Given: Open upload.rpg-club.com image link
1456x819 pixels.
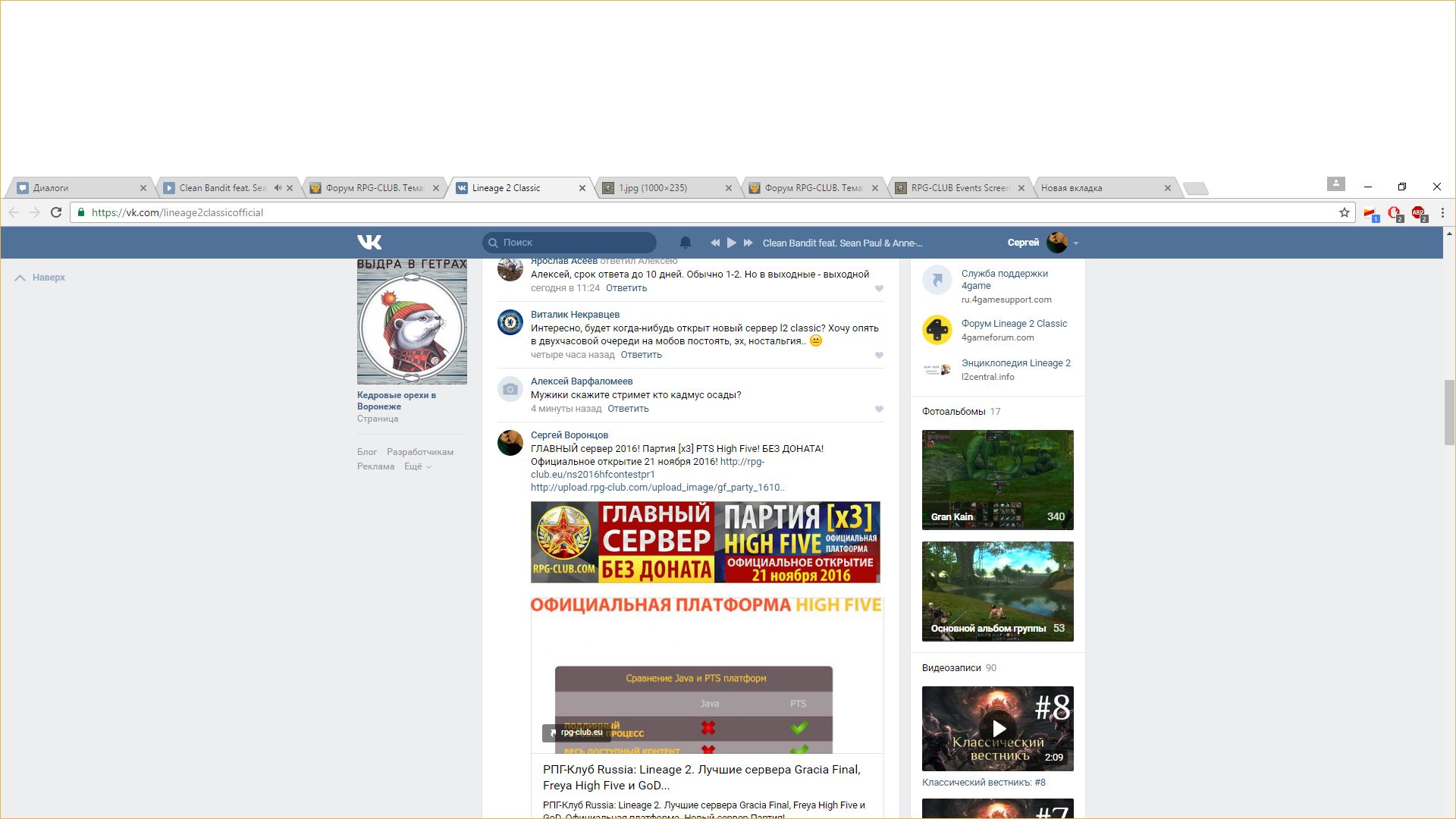Looking at the screenshot, I should [x=657, y=488].
